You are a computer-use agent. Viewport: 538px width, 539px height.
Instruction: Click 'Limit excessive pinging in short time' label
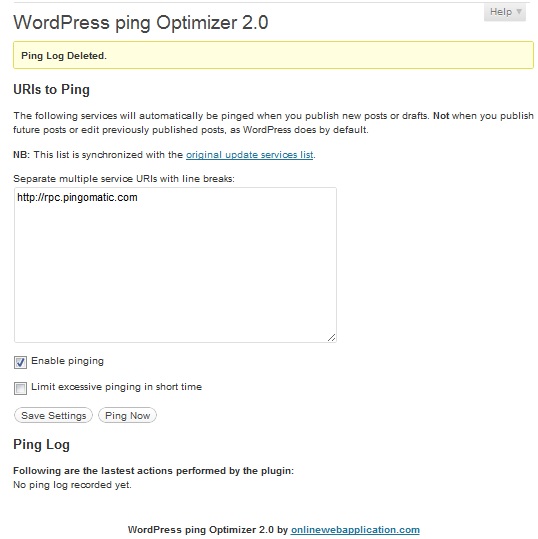(x=117, y=387)
